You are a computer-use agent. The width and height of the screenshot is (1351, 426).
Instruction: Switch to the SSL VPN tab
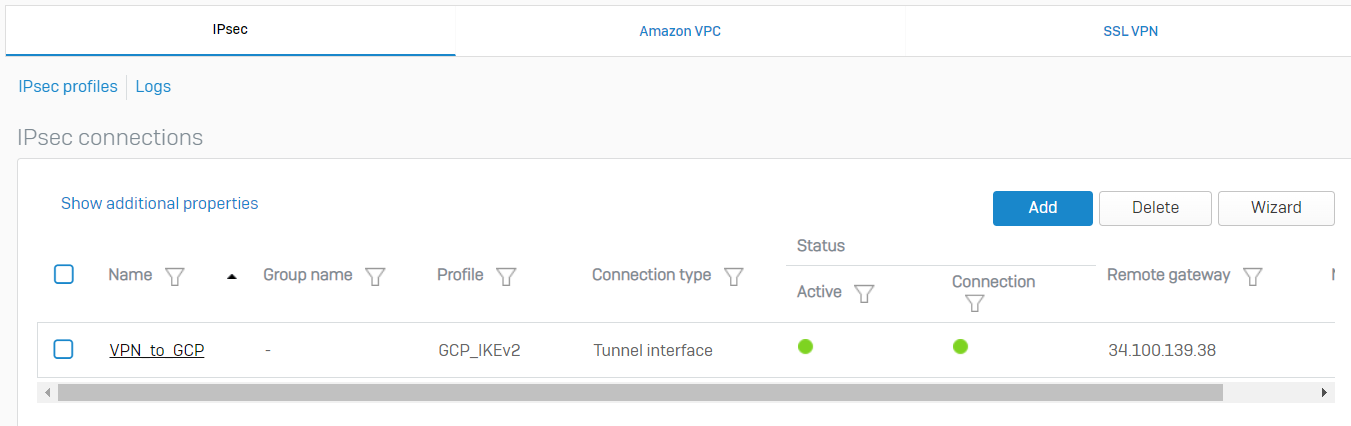[1129, 31]
